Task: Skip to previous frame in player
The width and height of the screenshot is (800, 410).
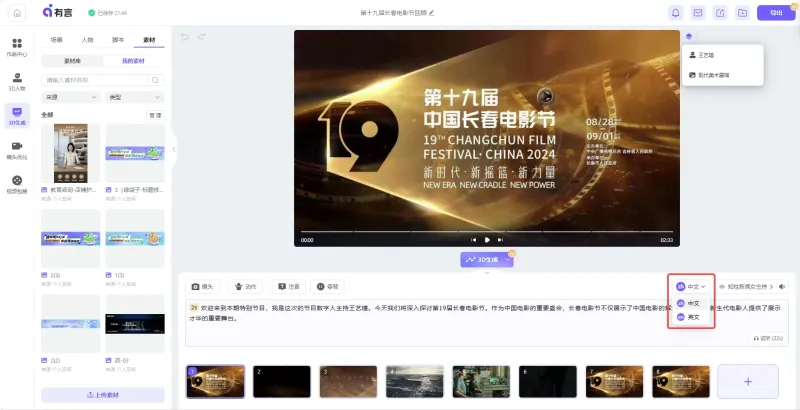Action: (x=473, y=240)
